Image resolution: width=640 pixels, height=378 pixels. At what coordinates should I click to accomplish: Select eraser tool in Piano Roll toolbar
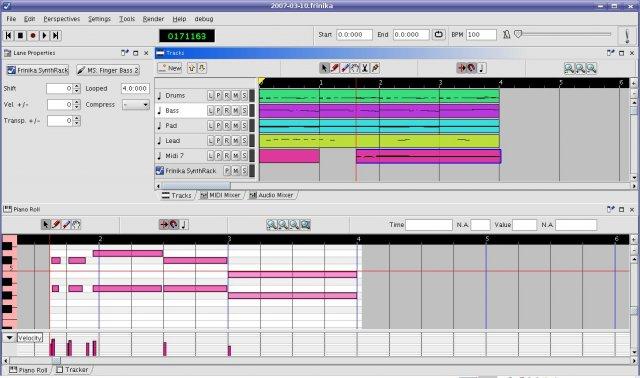[x=66, y=225]
